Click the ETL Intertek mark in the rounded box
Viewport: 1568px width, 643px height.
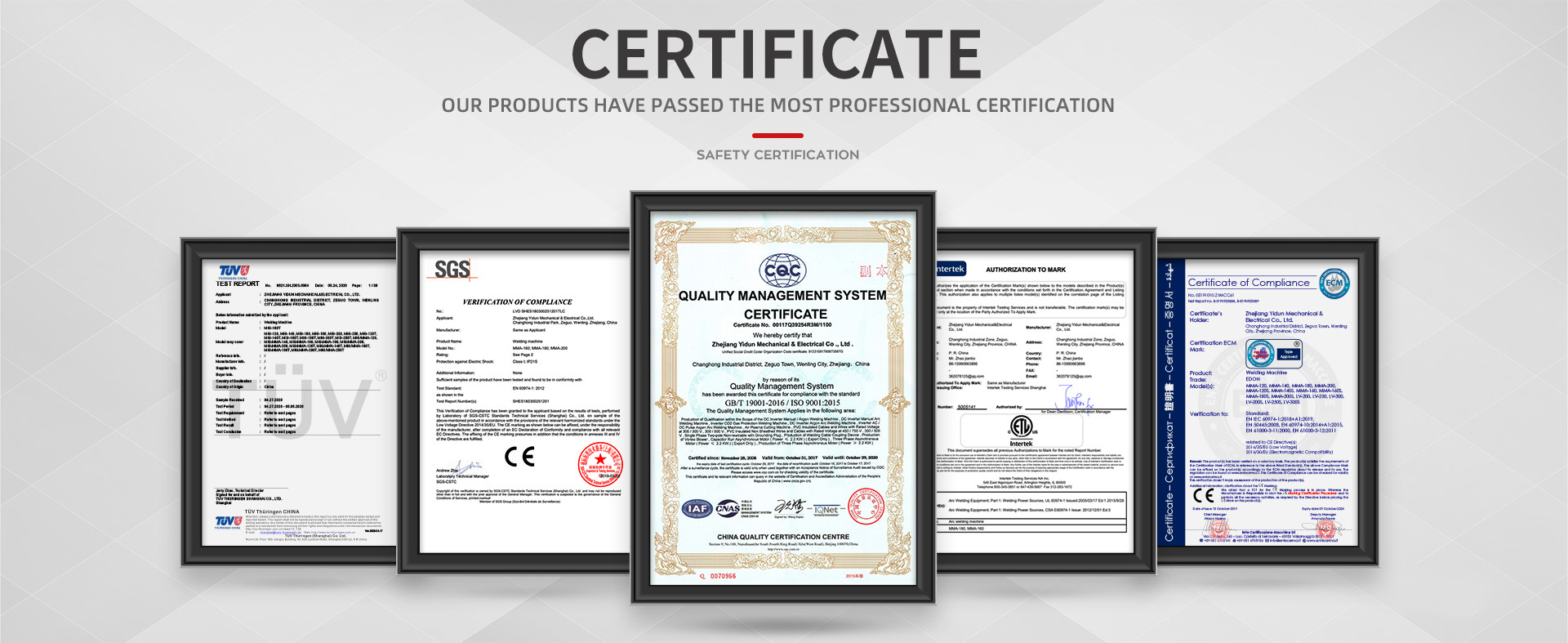1021,429
